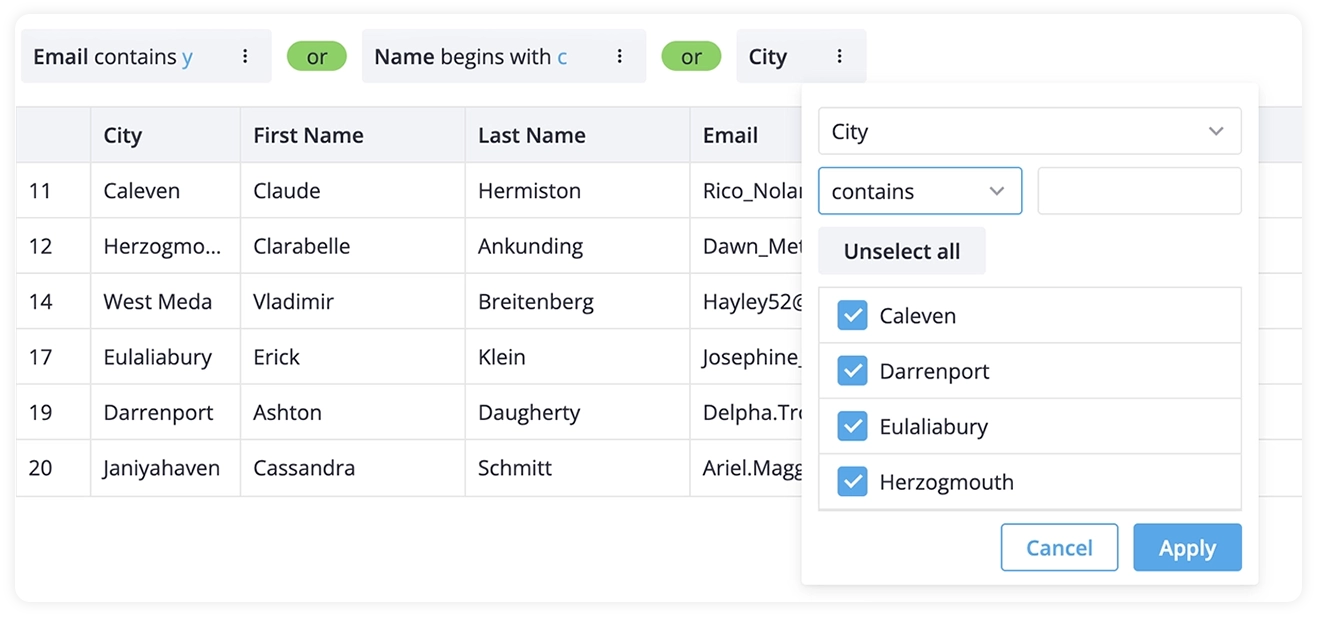Cancel the City filter dialog
Image resolution: width=1320 pixels, height=630 pixels.
[x=1059, y=547]
